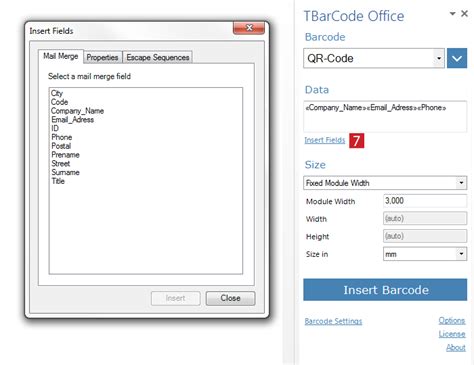Select the Surname mail merge field
Image resolution: width=474 pixels, height=365 pixels.
point(65,172)
